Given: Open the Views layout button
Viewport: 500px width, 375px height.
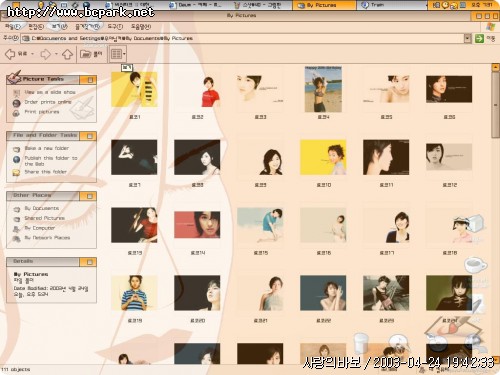Looking at the screenshot, I should [116, 54].
